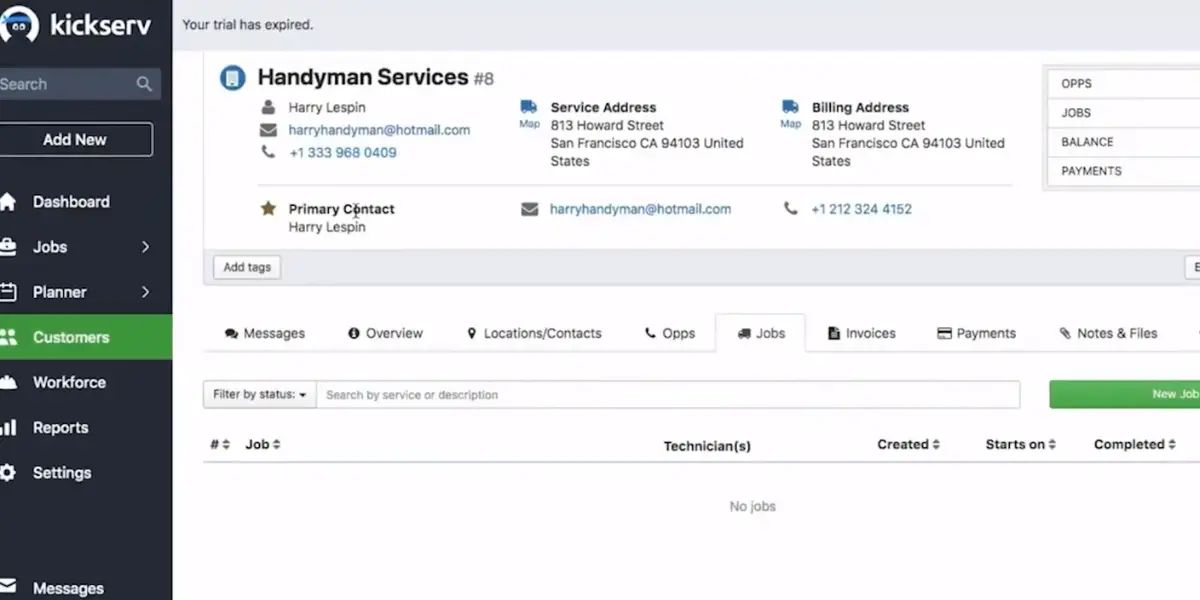Viewport: 1200px width, 600px height.
Task: Open the Filter by status dropdown
Action: pyautogui.click(x=260, y=394)
